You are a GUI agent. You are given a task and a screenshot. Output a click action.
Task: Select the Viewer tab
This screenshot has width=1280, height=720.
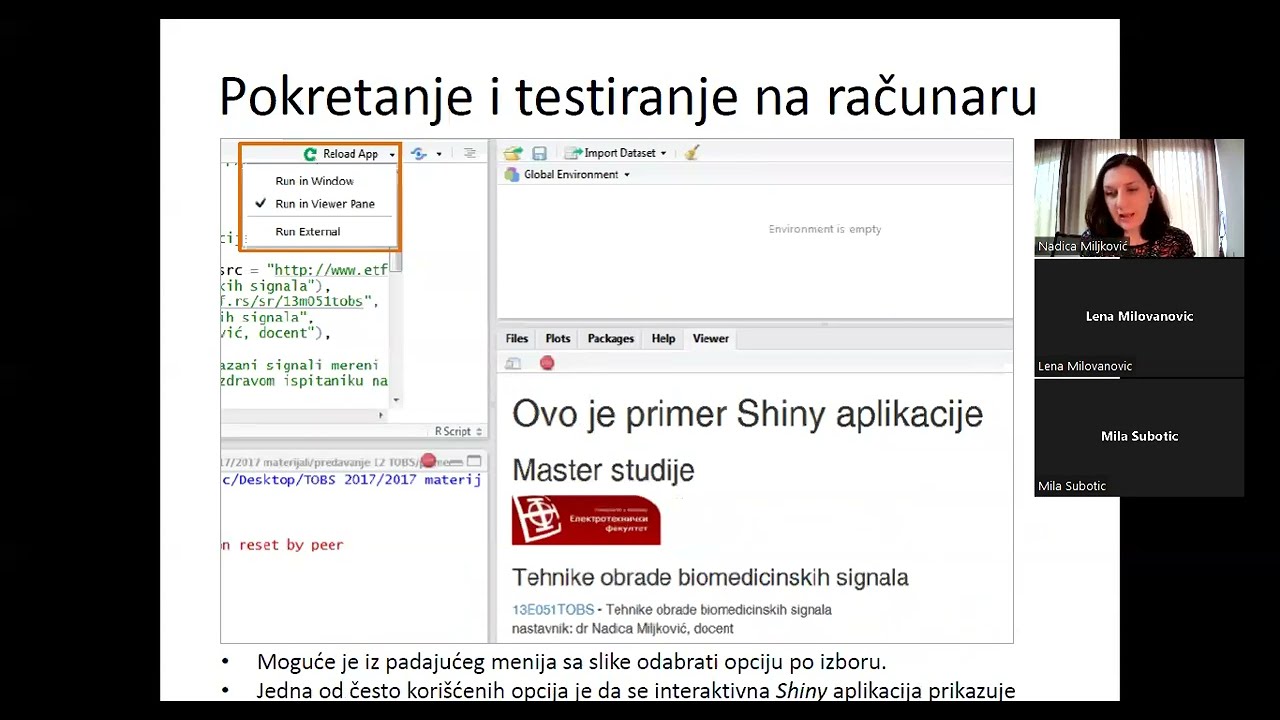pyautogui.click(x=711, y=339)
